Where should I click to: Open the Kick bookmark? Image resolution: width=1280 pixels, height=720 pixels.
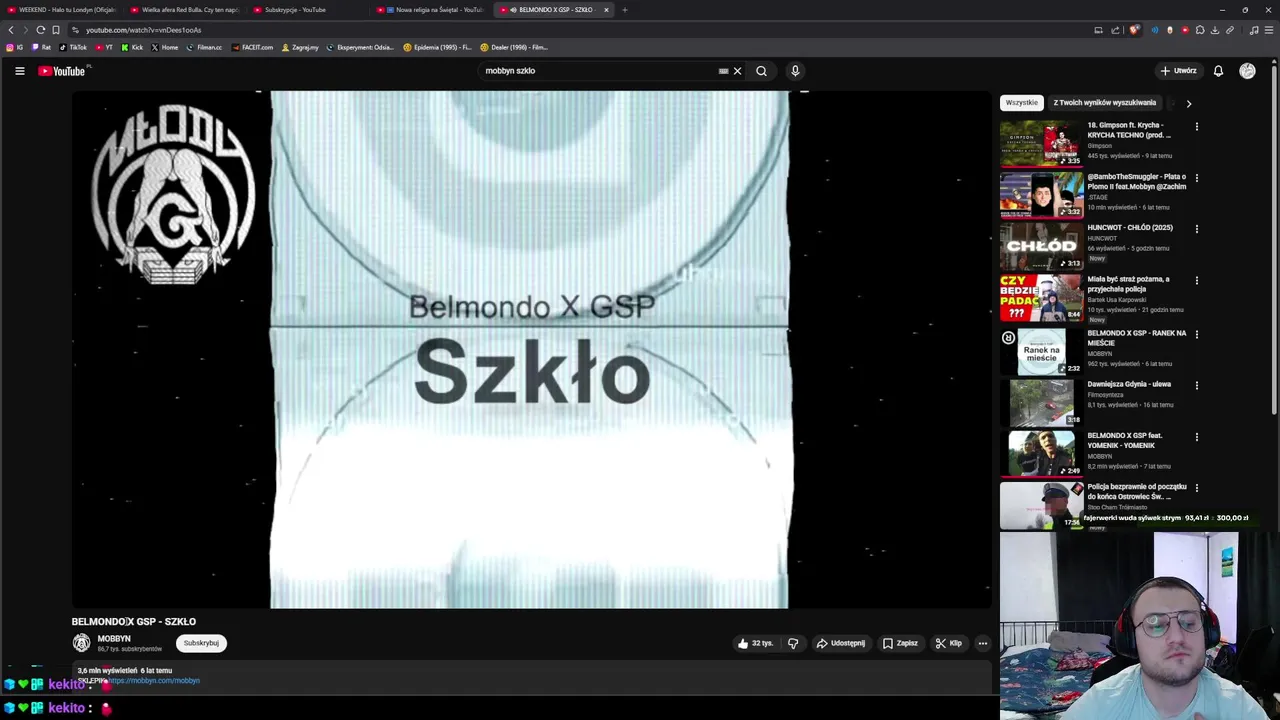click(132, 47)
